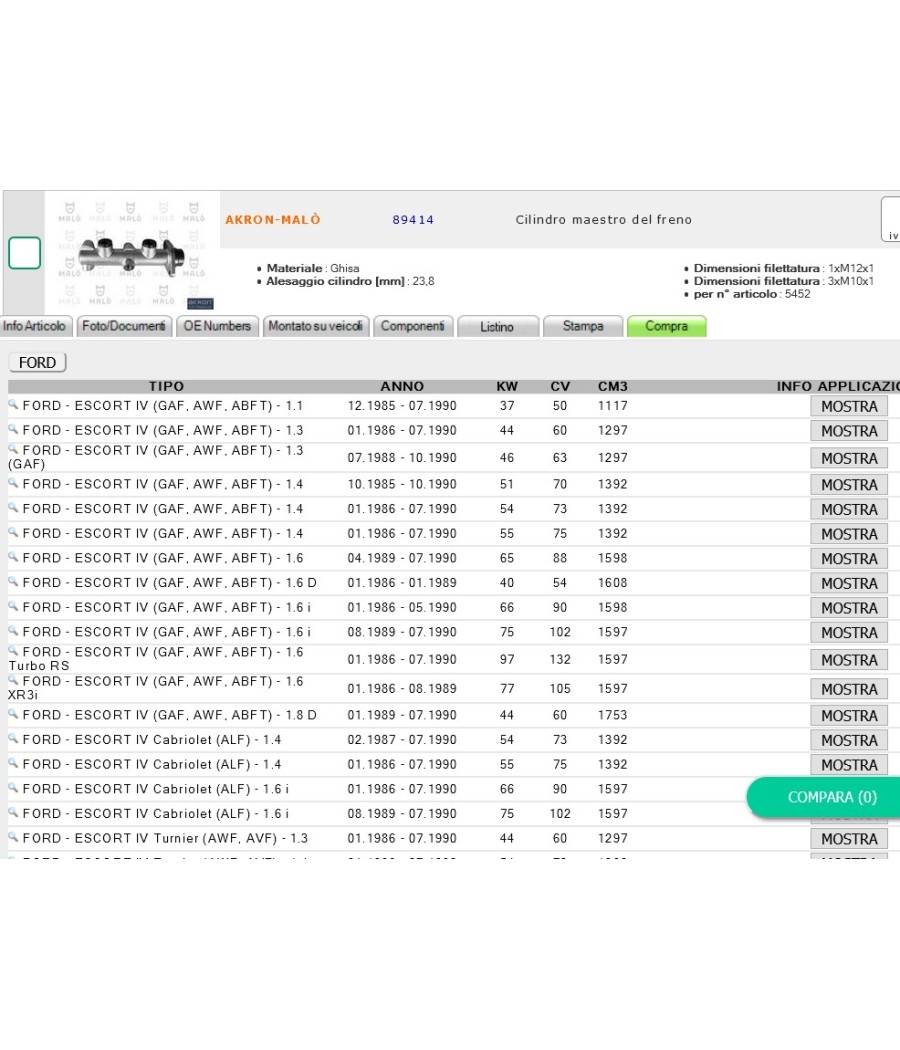Click the 'Materiale : Ghisa' specification text

[313, 269]
